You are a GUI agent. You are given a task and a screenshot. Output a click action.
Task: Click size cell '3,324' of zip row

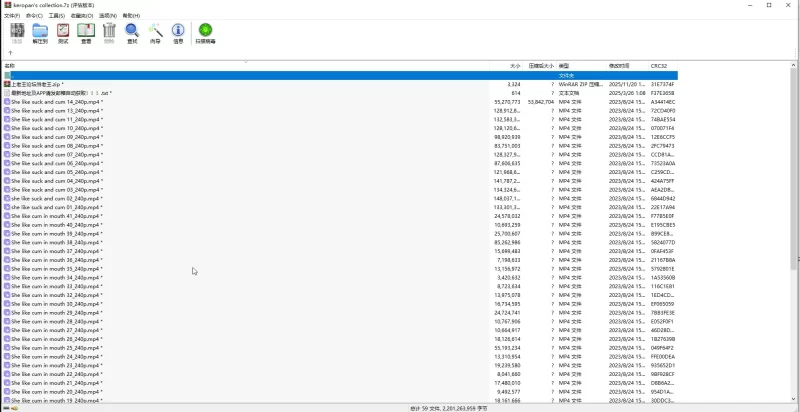pos(514,84)
